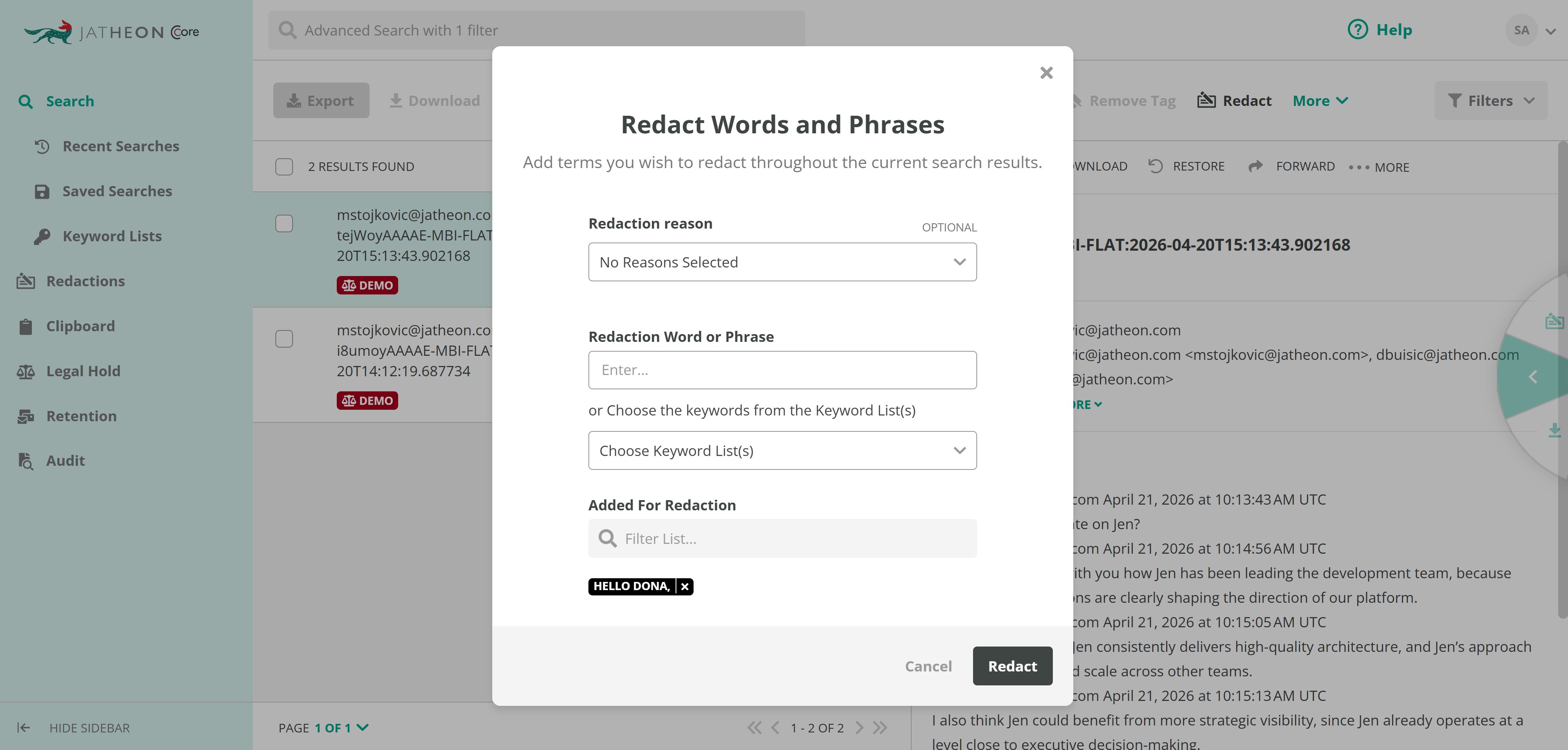Confirm with the dark Redact button
The height and width of the screenshot is (750, 1568).
(x=1012, y=666)
